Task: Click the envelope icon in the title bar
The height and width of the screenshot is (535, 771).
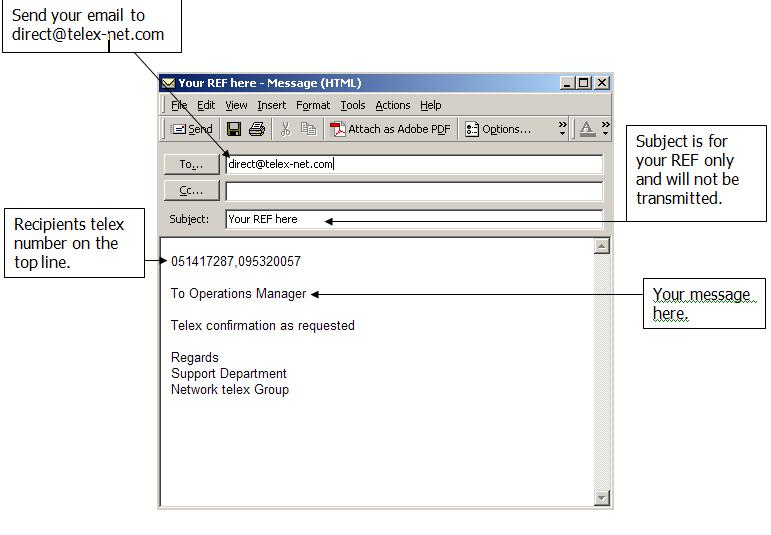Action: pyautogui.click(x=169, y=83)
